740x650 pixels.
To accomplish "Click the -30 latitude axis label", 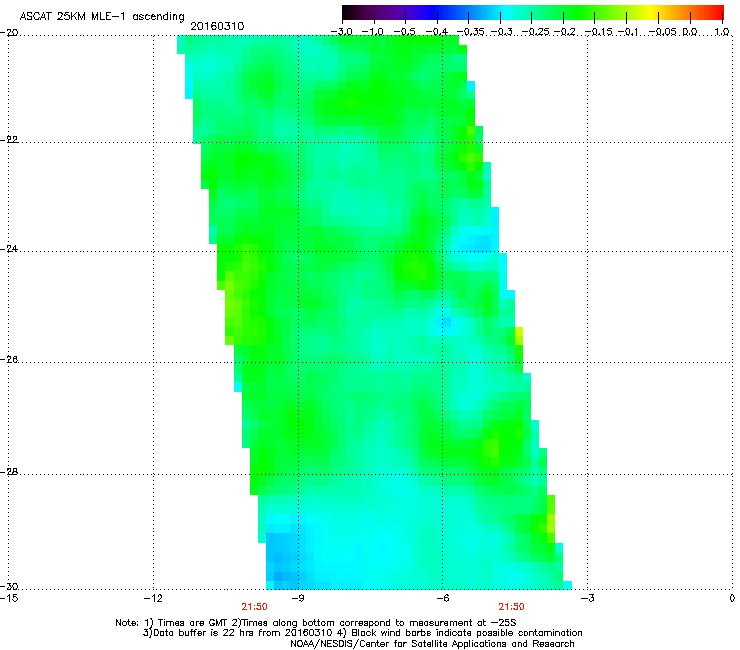I will (9, 586).
